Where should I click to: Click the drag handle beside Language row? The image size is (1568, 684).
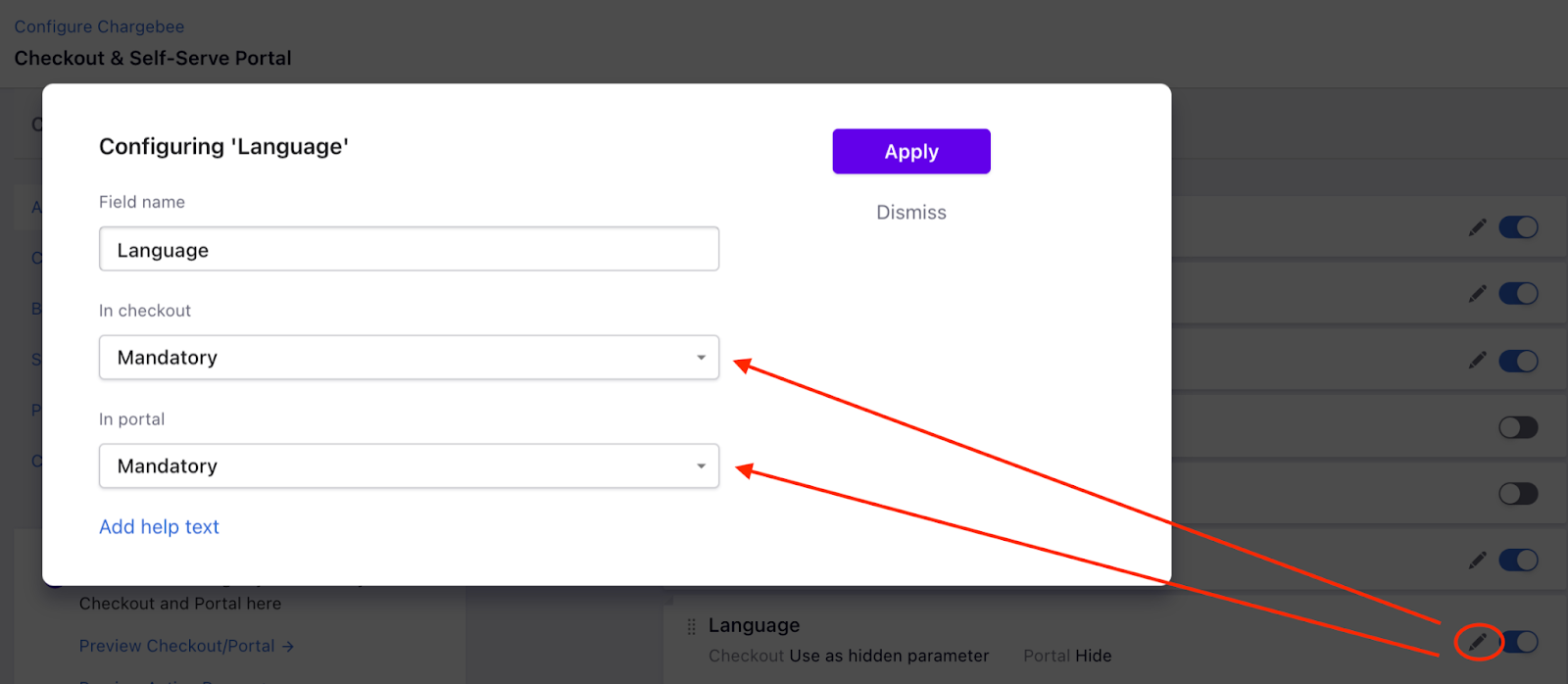click(x=691, y=626)
